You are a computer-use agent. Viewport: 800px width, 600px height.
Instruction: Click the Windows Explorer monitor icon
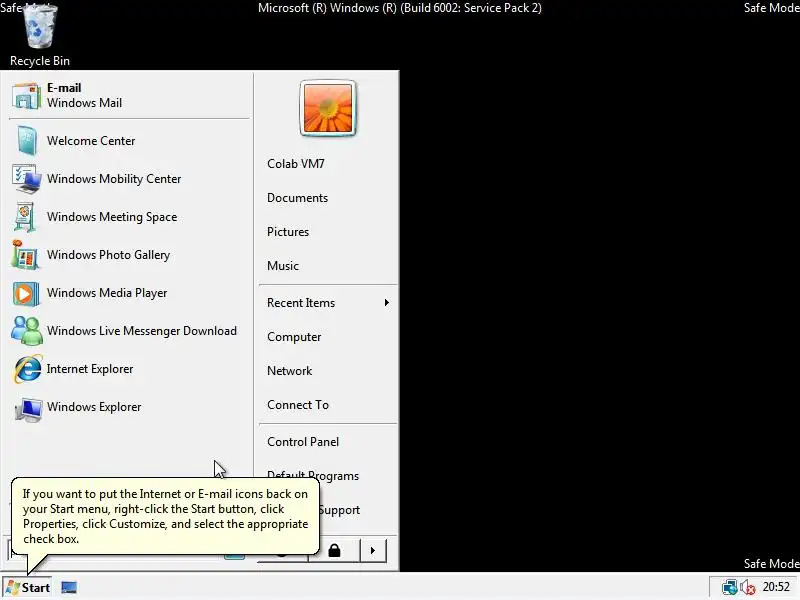point(28,408)
